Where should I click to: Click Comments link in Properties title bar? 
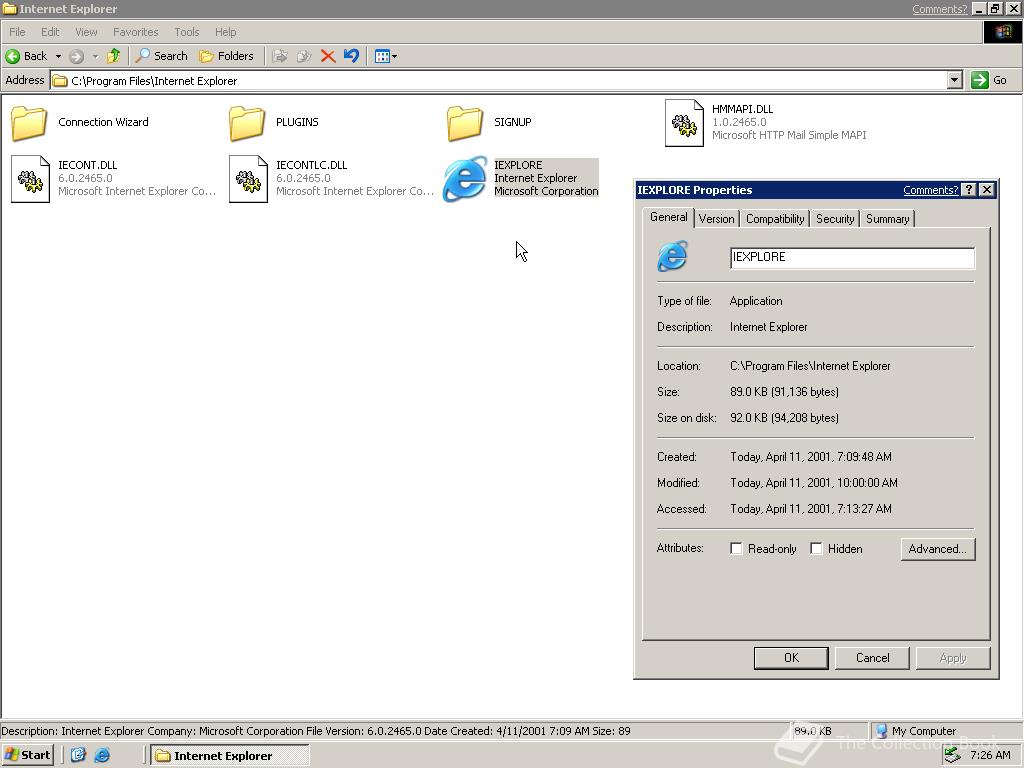[x=931, y=190]
